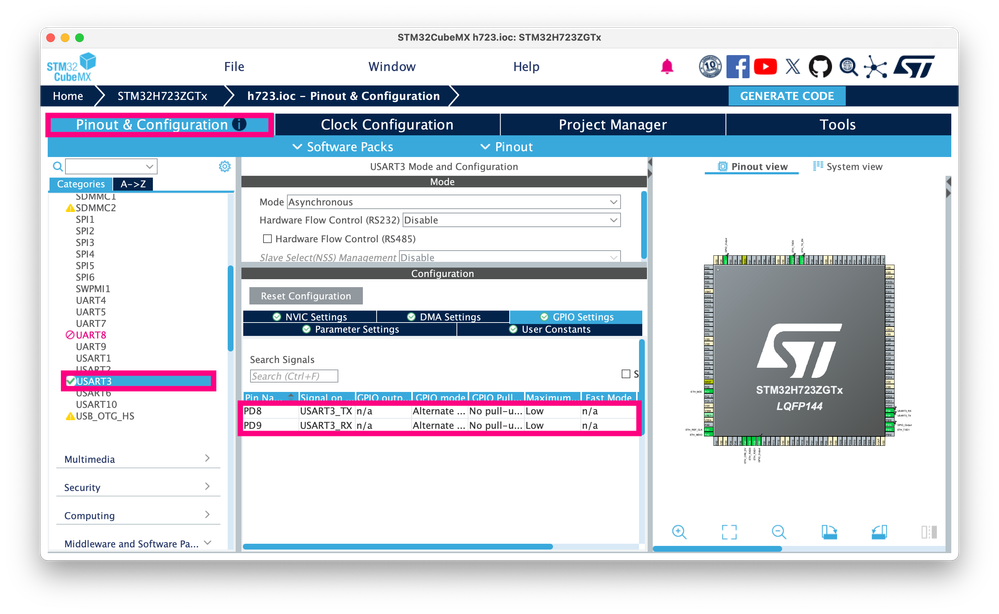
Task: Click the categories list vertical scrollbar
Action: tap(231, 309)
